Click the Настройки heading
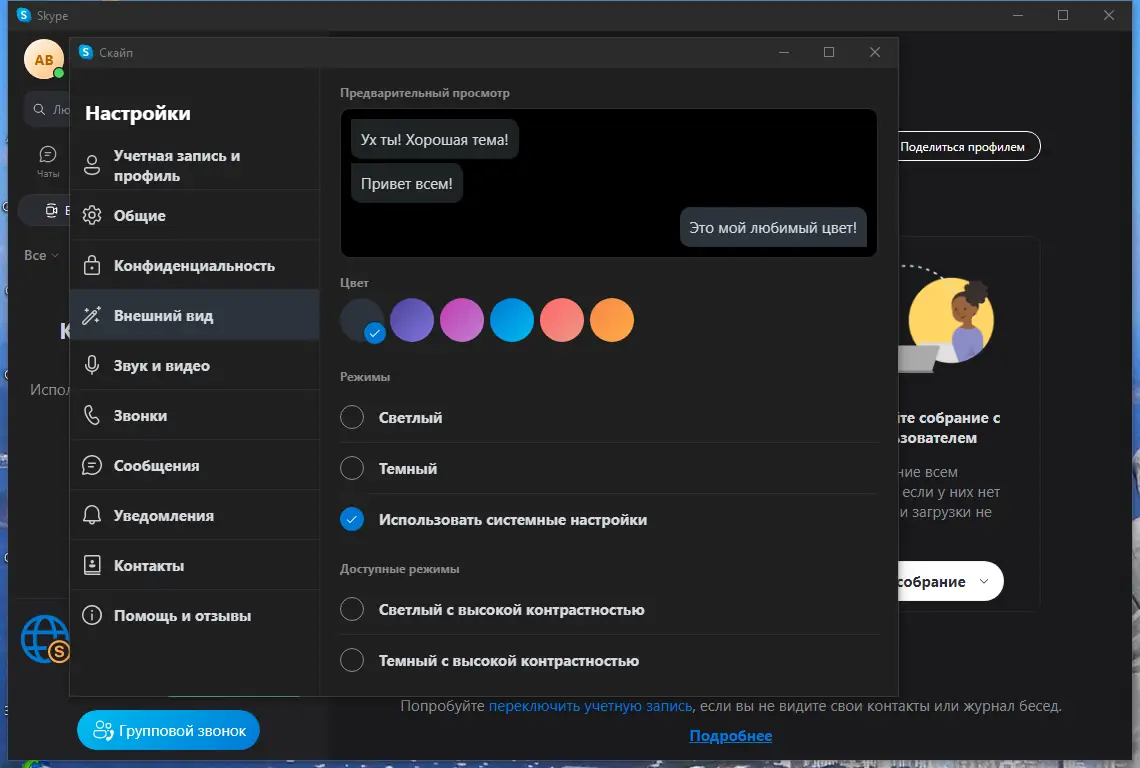The image size is (1140, 768). (138, 113)
